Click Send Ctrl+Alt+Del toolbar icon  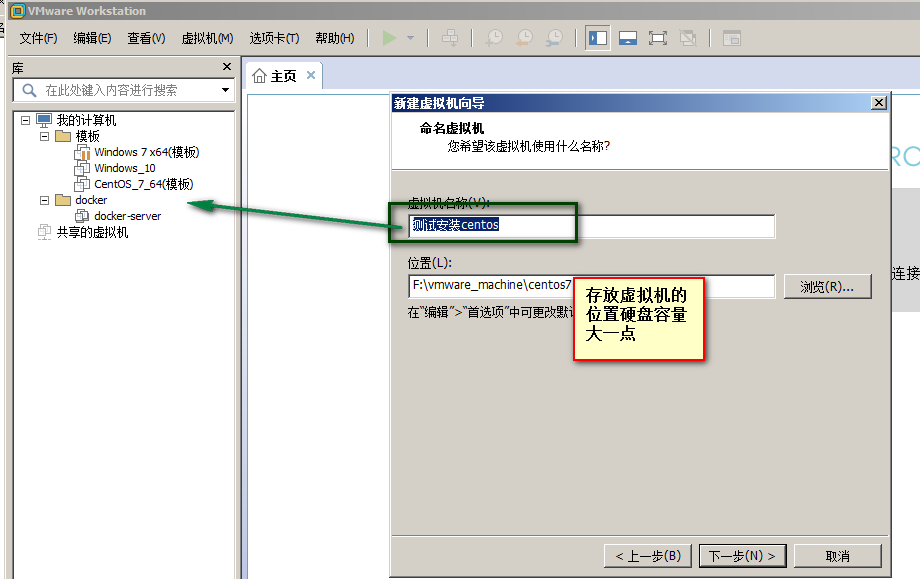[450, 38]
